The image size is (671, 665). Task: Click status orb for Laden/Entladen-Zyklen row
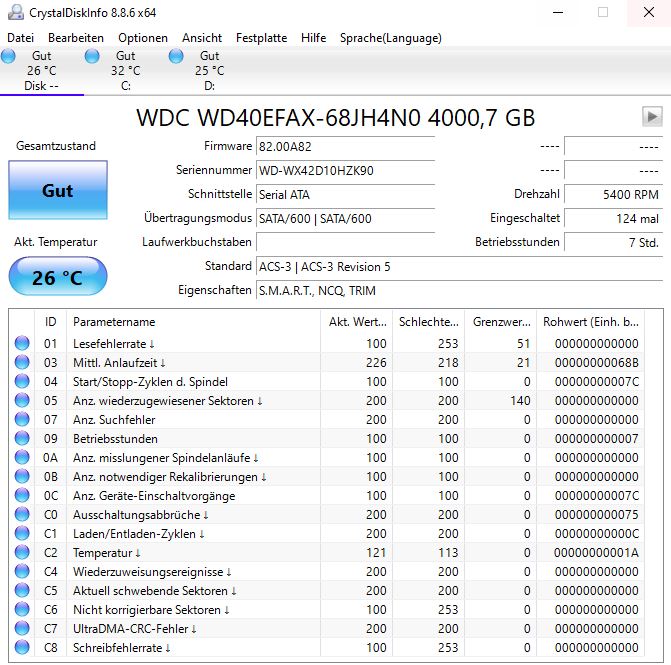click(x=22, y=533)
